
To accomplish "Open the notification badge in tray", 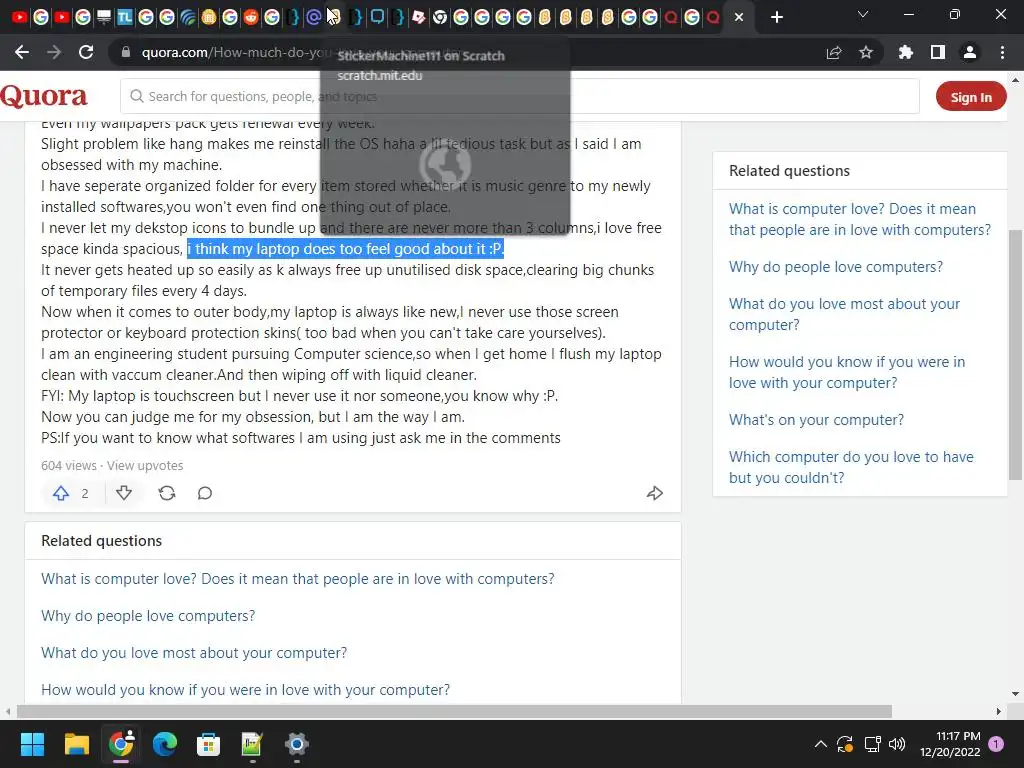I will pyautogui.click(x=996, y=744).
